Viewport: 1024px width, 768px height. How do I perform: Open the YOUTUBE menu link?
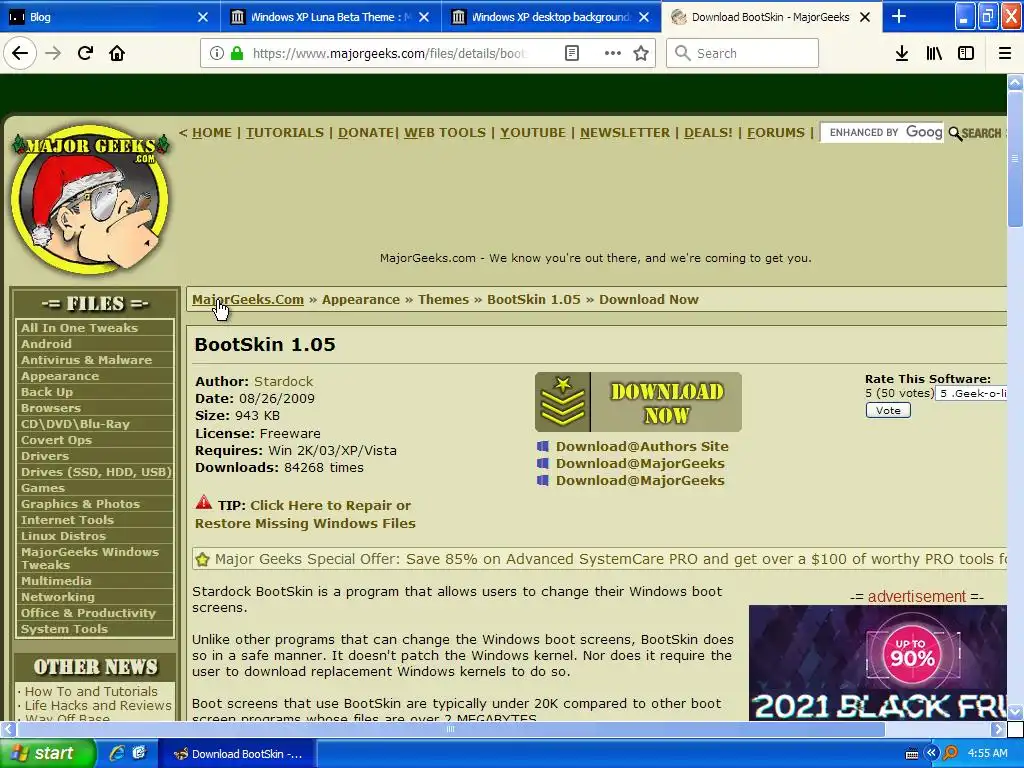point(533,133)
